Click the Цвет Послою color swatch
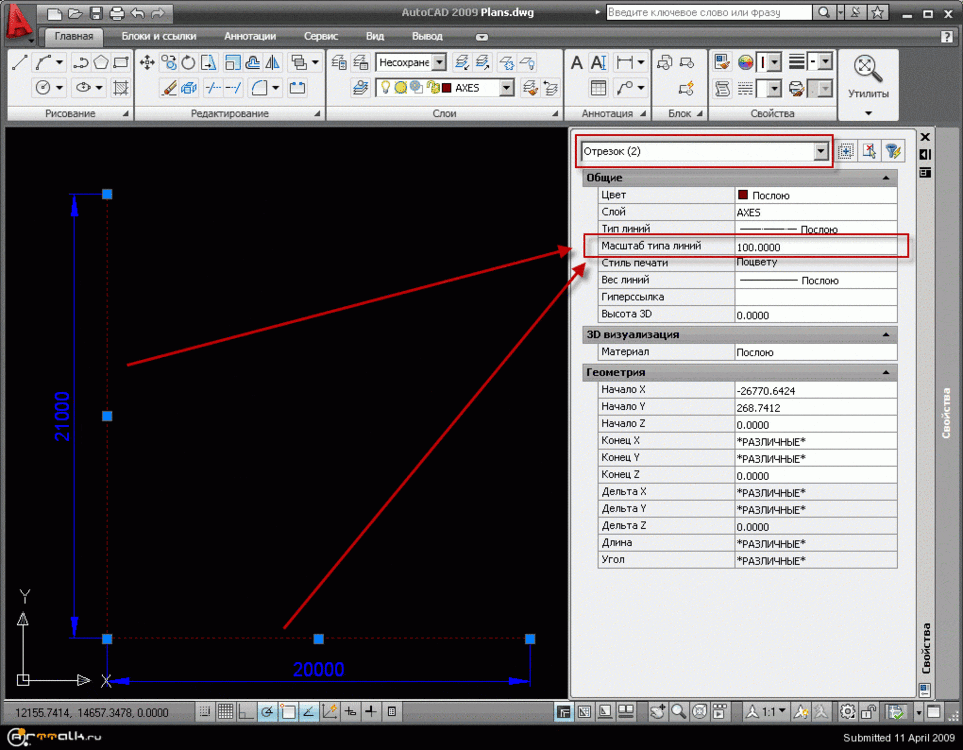This screenshot has width=963, height=750. pyautogui.click(x=743, y=195)
